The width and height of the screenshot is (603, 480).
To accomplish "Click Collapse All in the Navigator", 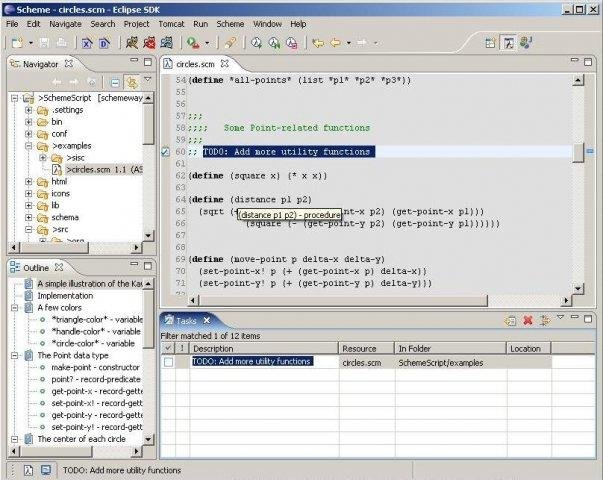I will coord(115,82).
